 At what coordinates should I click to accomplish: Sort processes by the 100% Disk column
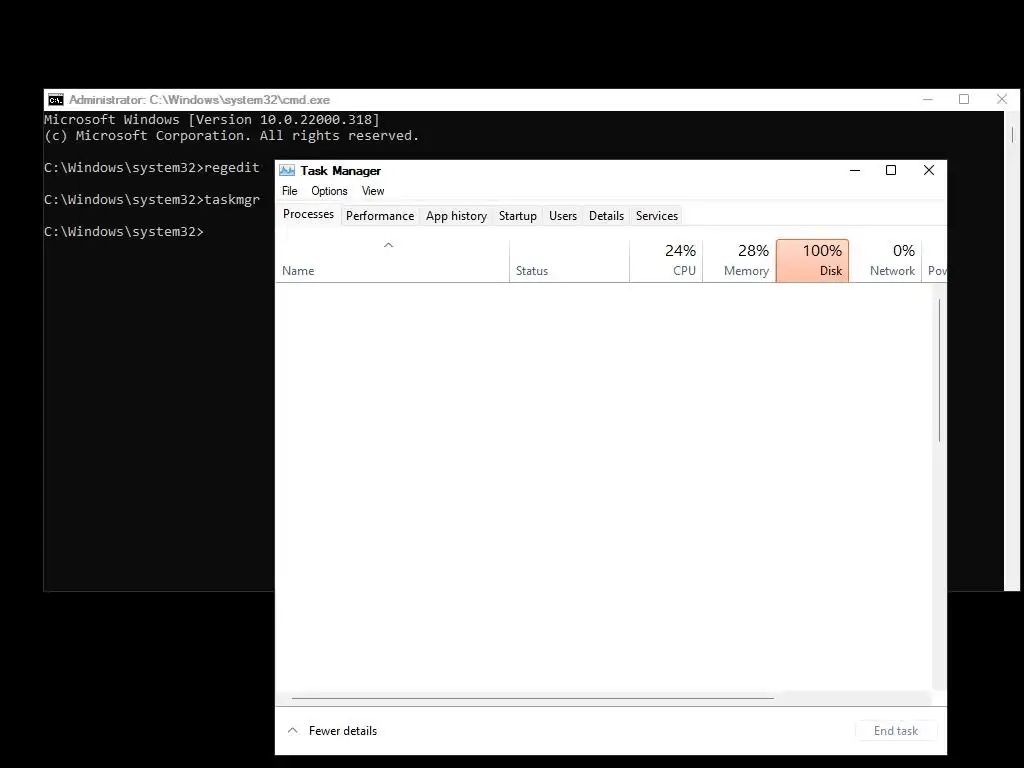(x=812, y=261)
